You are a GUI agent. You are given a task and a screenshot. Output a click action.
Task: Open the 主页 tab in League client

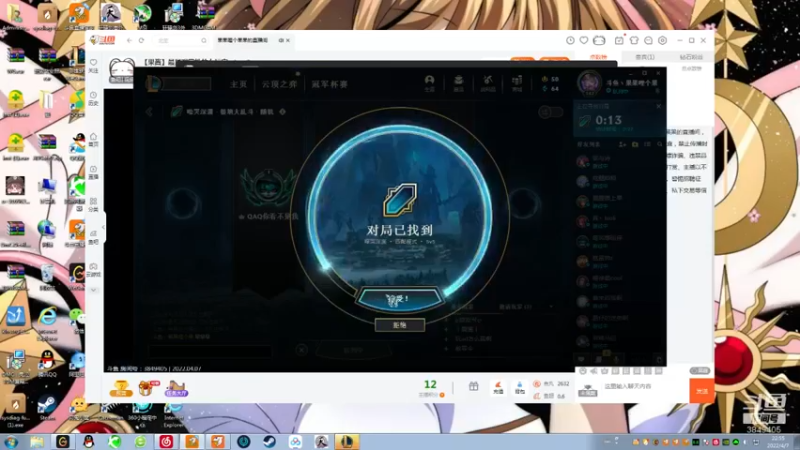click(238, 84)
